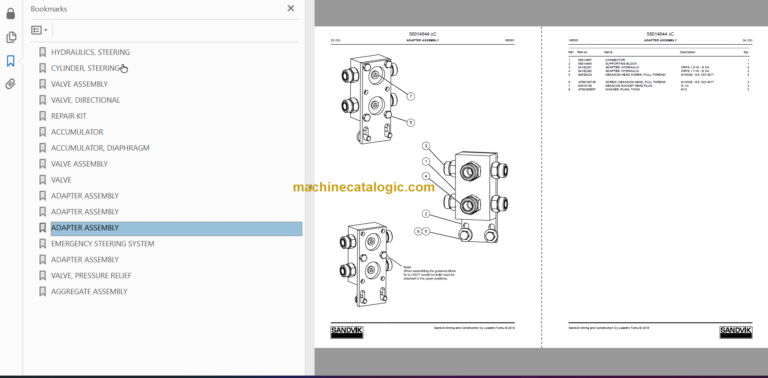This screenshot has width=768, height=378.
Task: Open the security lock panel icon
Action: click(x=11, y=14)
